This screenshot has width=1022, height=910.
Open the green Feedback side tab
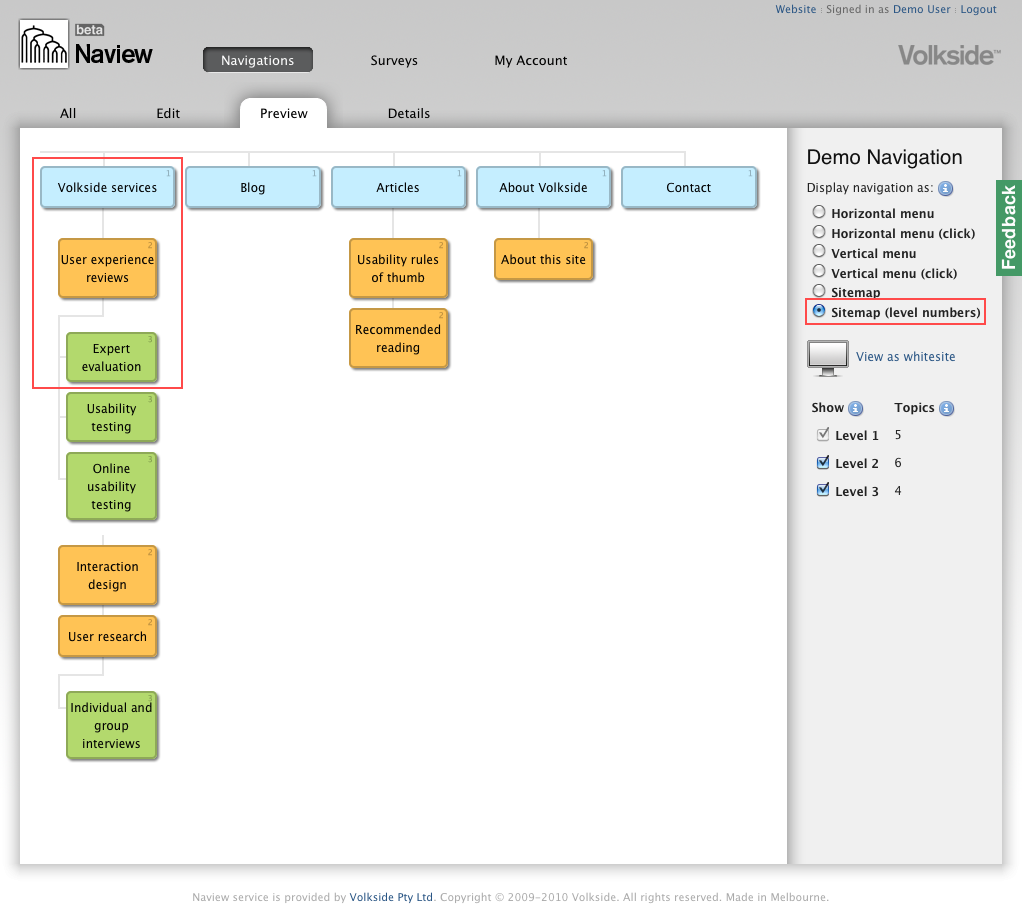coord(1009,228)
